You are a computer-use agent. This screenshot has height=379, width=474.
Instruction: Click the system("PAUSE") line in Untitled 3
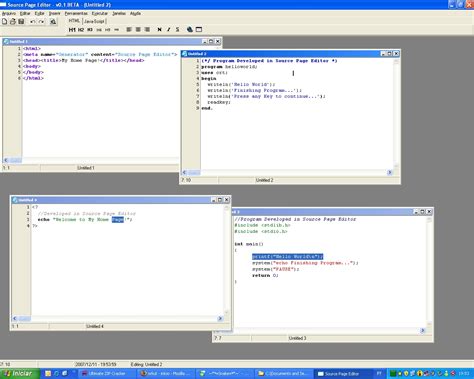[x=276, y=269]
